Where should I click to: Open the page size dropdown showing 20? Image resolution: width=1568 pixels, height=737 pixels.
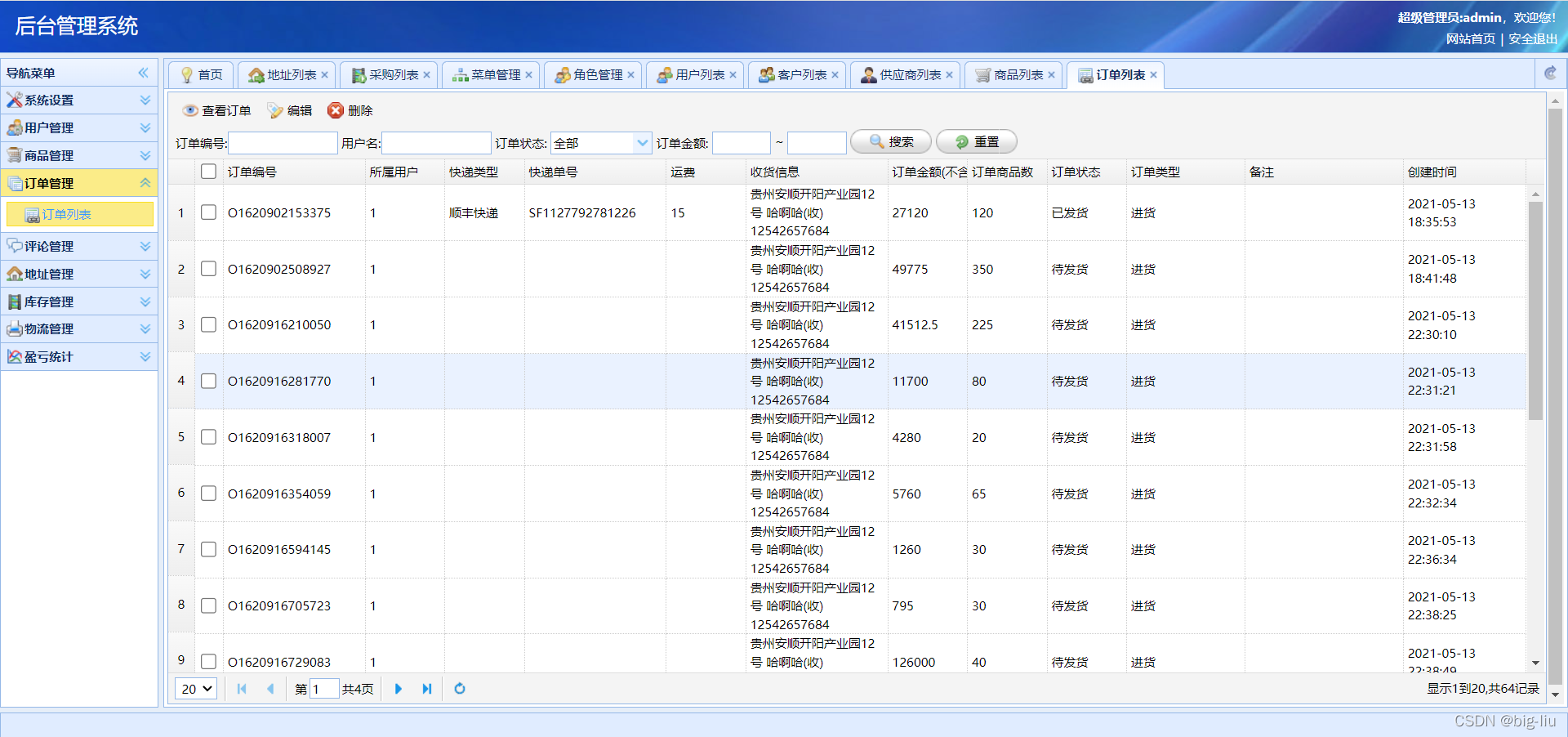(x=196, y=689)
